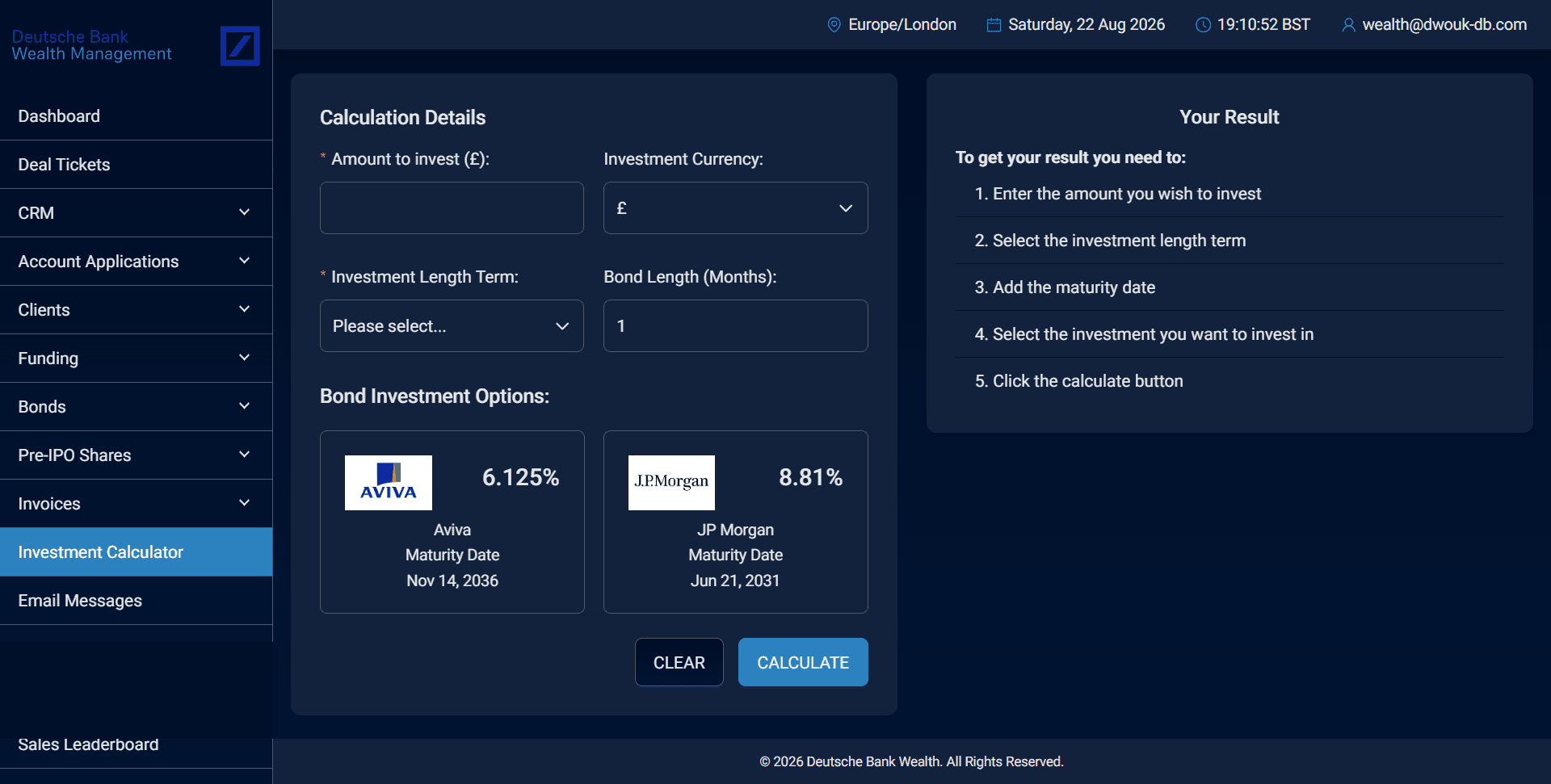Select the Aviva logo thumbnail

(389, 483)
